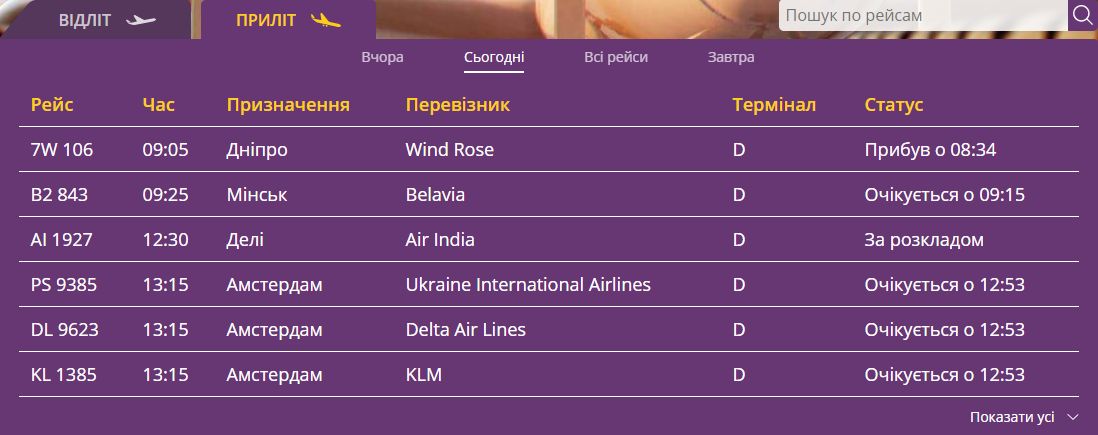Expand the full list with the chevron arrow
Image resolution: width=1098 pixels, height=435 pixels.
point(1073,417)
